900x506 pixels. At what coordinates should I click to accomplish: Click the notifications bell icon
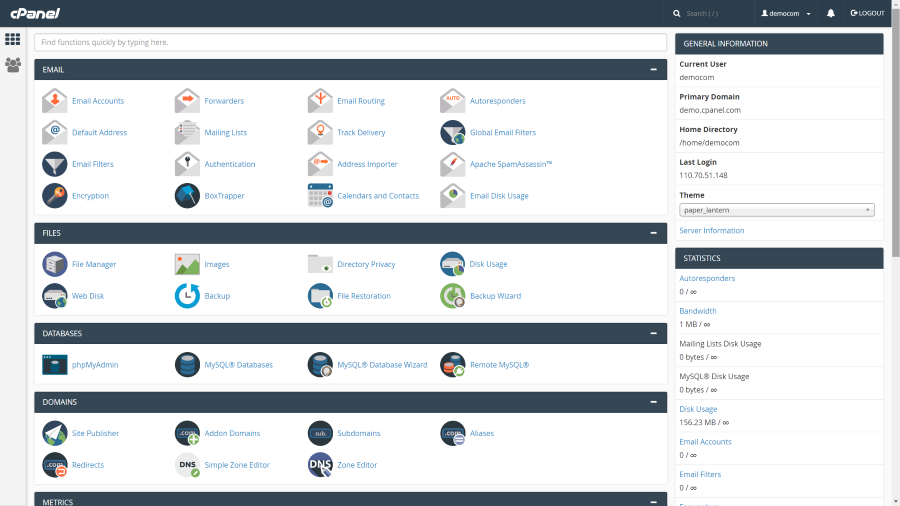click(831, 13)
